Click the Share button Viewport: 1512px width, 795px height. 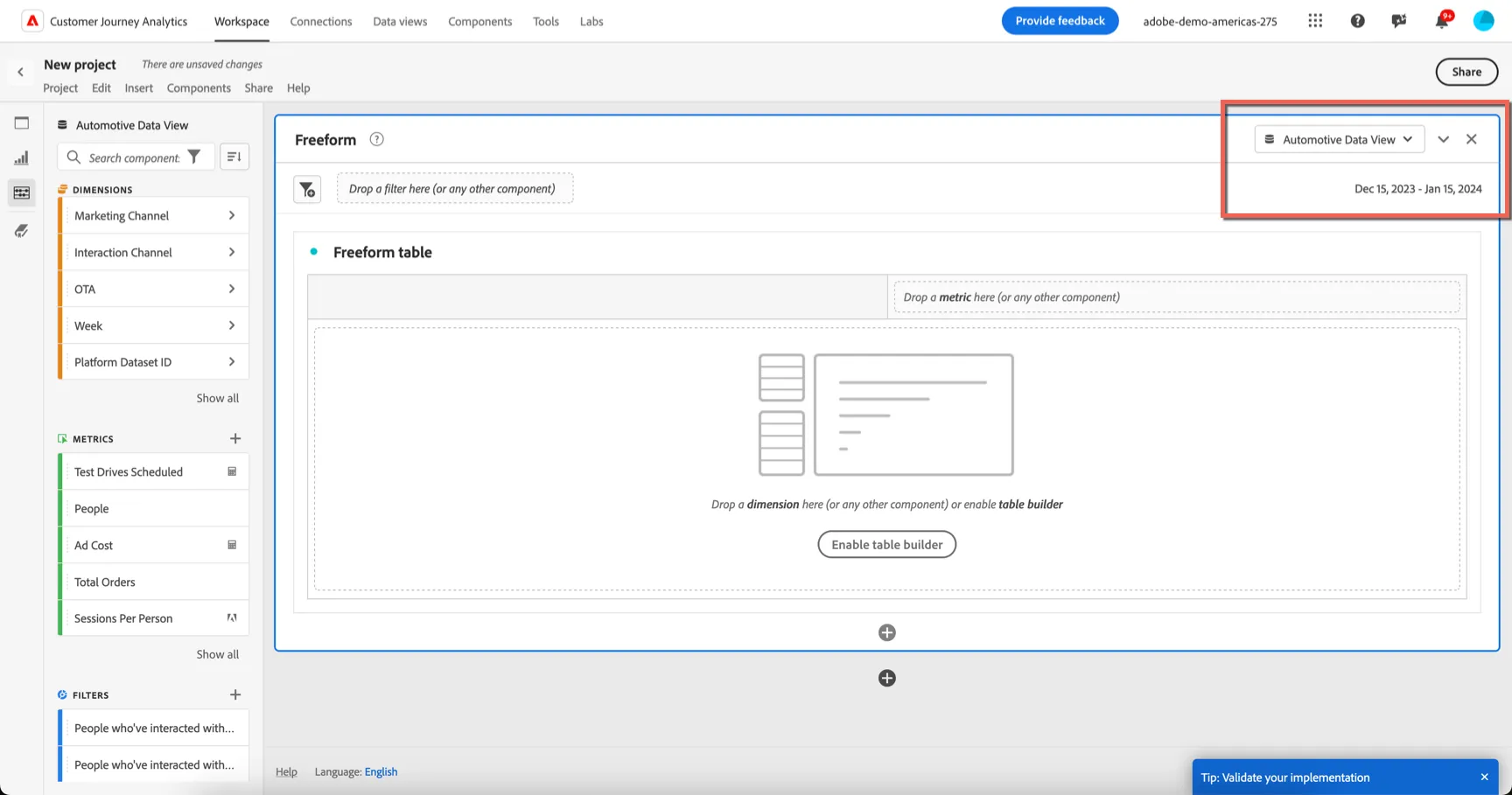tap(1466, 72)
